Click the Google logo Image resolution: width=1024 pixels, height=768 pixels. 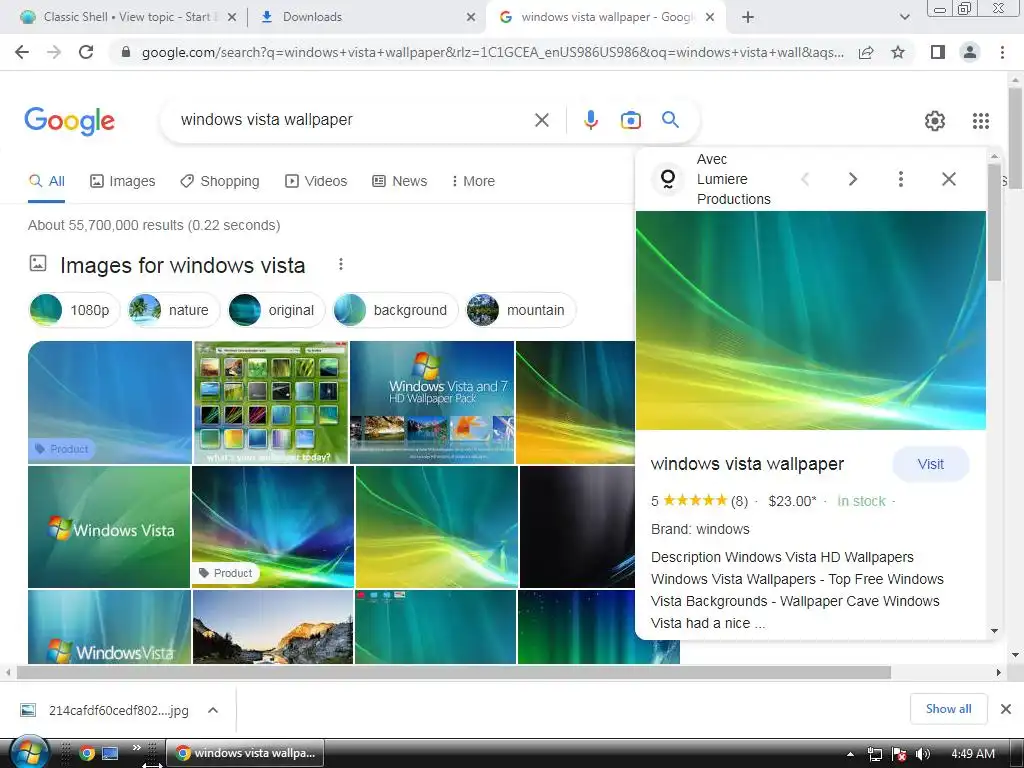click(x=70, y=121)
